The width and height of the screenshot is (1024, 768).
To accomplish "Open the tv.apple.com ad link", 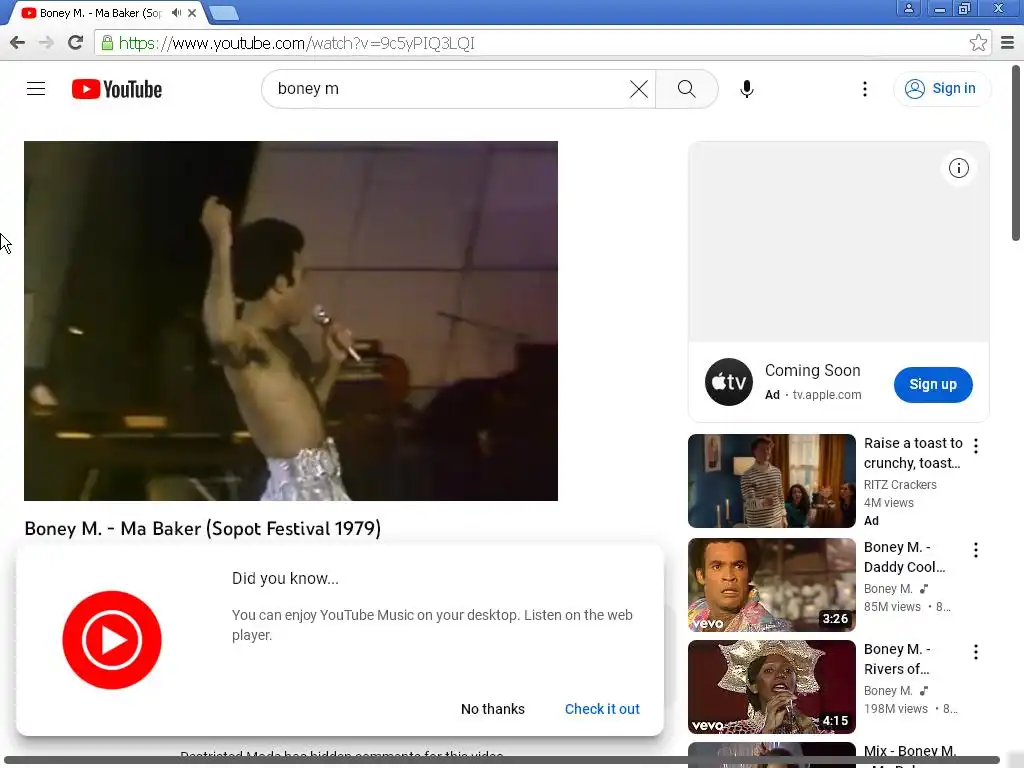I will [x=827, y=395].
